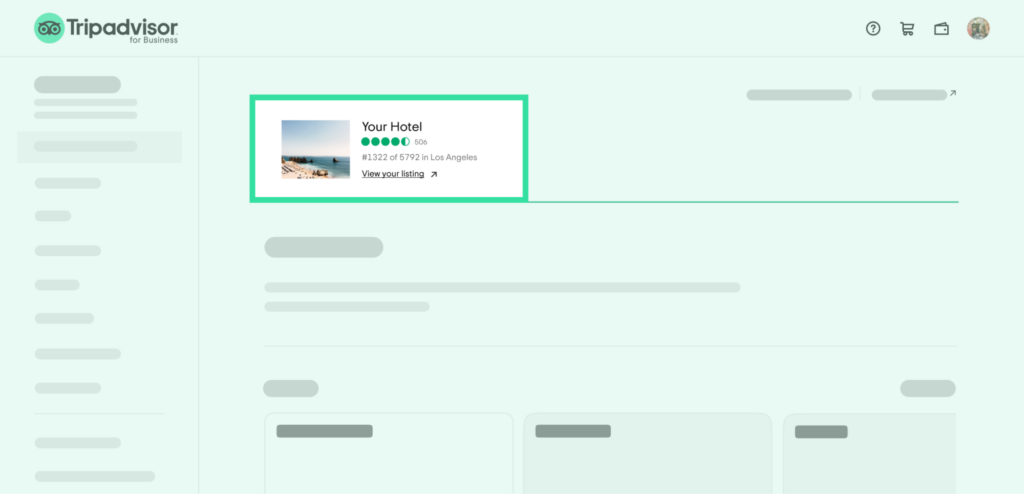The width and height of the screenshot is (1024, 494).
Task: Select the first placeholder sidebar item under heading
Action: pyautogui.click(x=68, y=183)
